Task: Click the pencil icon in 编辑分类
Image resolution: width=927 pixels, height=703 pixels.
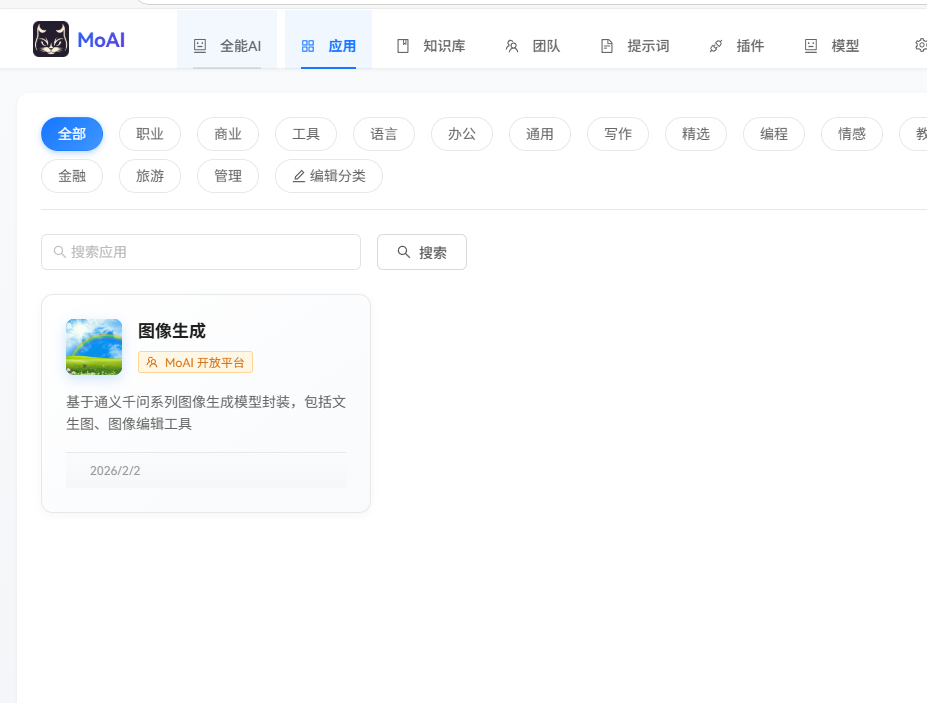Action: coord(299,176)
